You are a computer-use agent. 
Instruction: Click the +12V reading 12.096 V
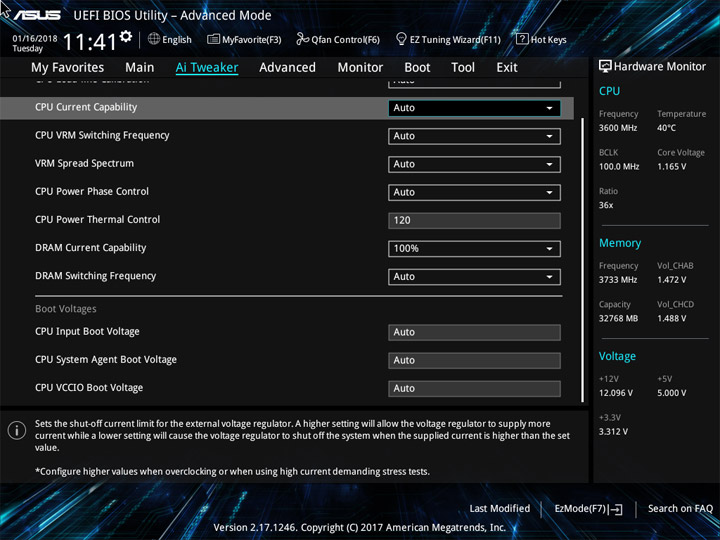616,393
